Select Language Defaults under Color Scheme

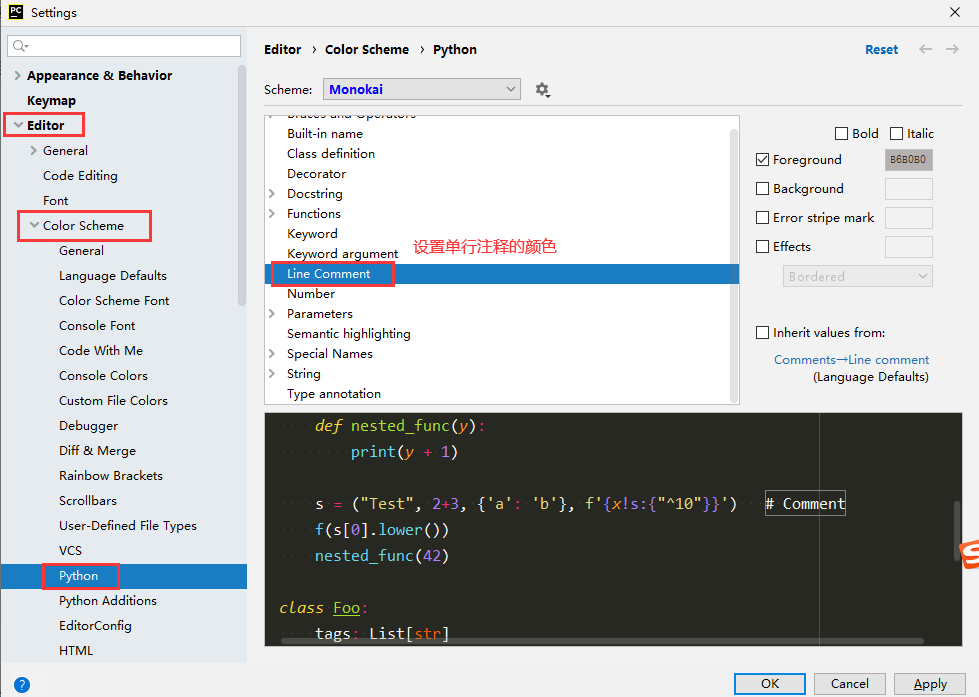point(113,275)
